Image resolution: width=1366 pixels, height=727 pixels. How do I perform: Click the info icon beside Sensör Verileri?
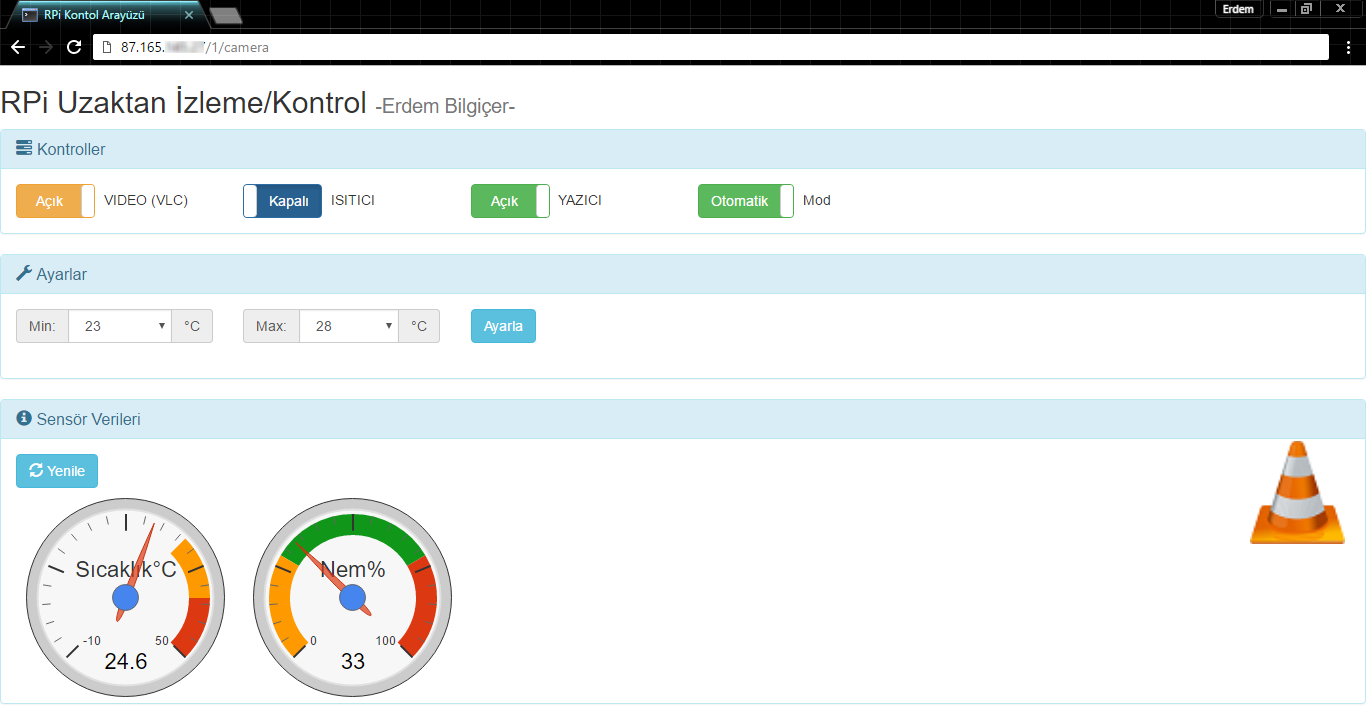pos(24,418)
